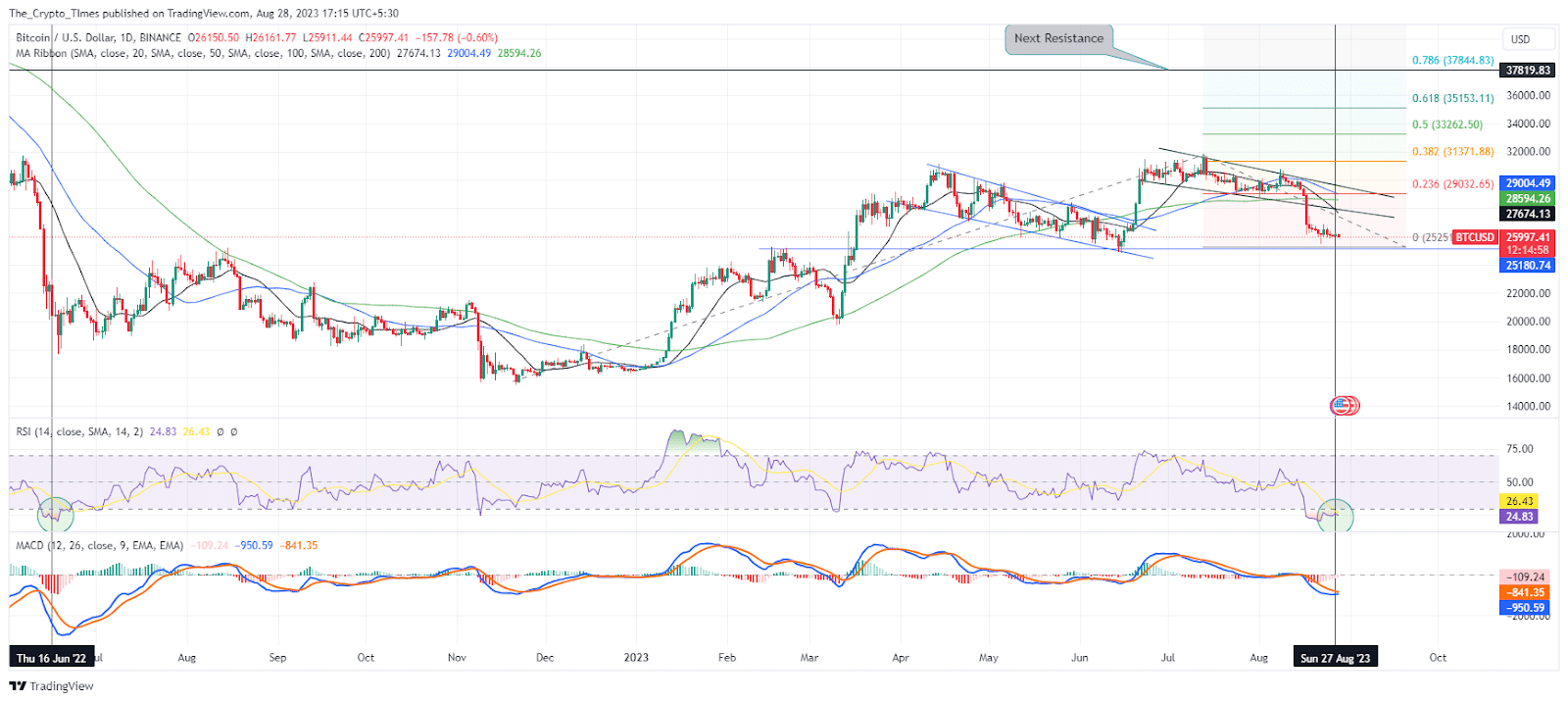Click the Dec month label on time axis
This screenshot has height=702, width=1568.
tap(545, 658)
